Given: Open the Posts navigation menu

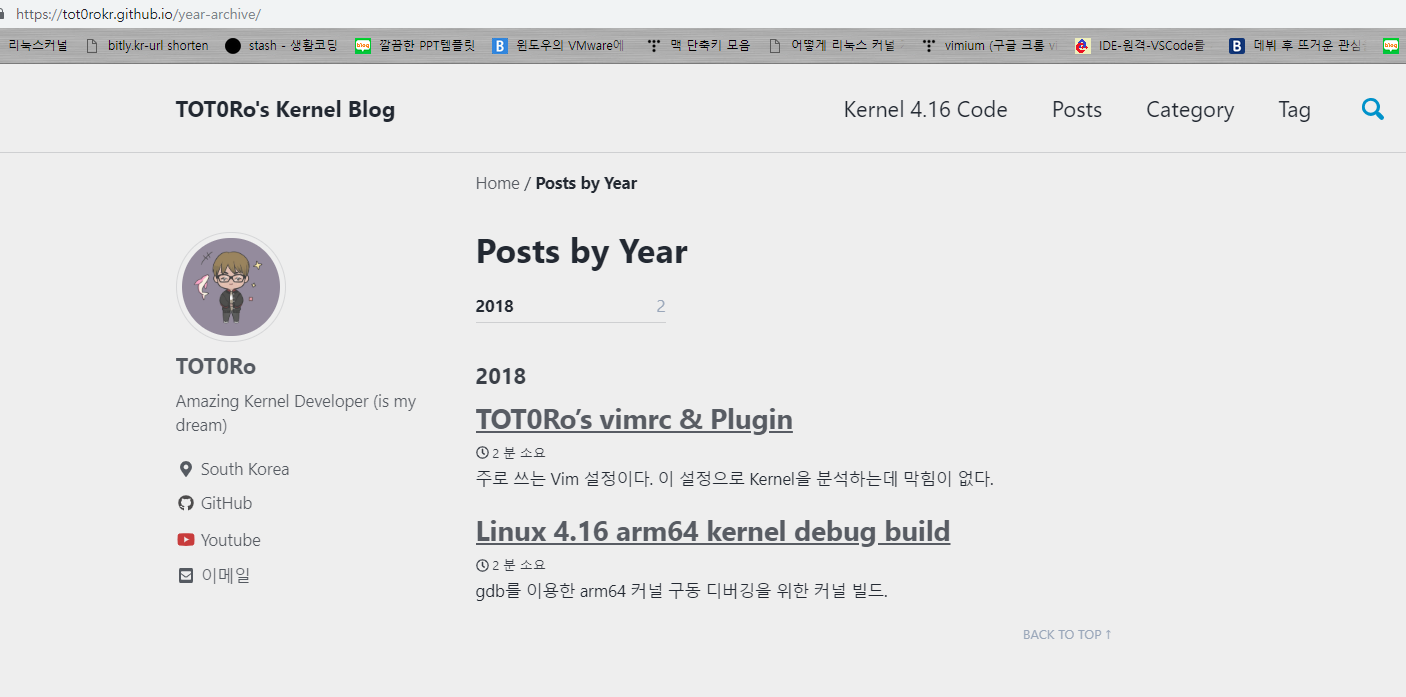Looking at the screenshot, I should pos(1076,109).
